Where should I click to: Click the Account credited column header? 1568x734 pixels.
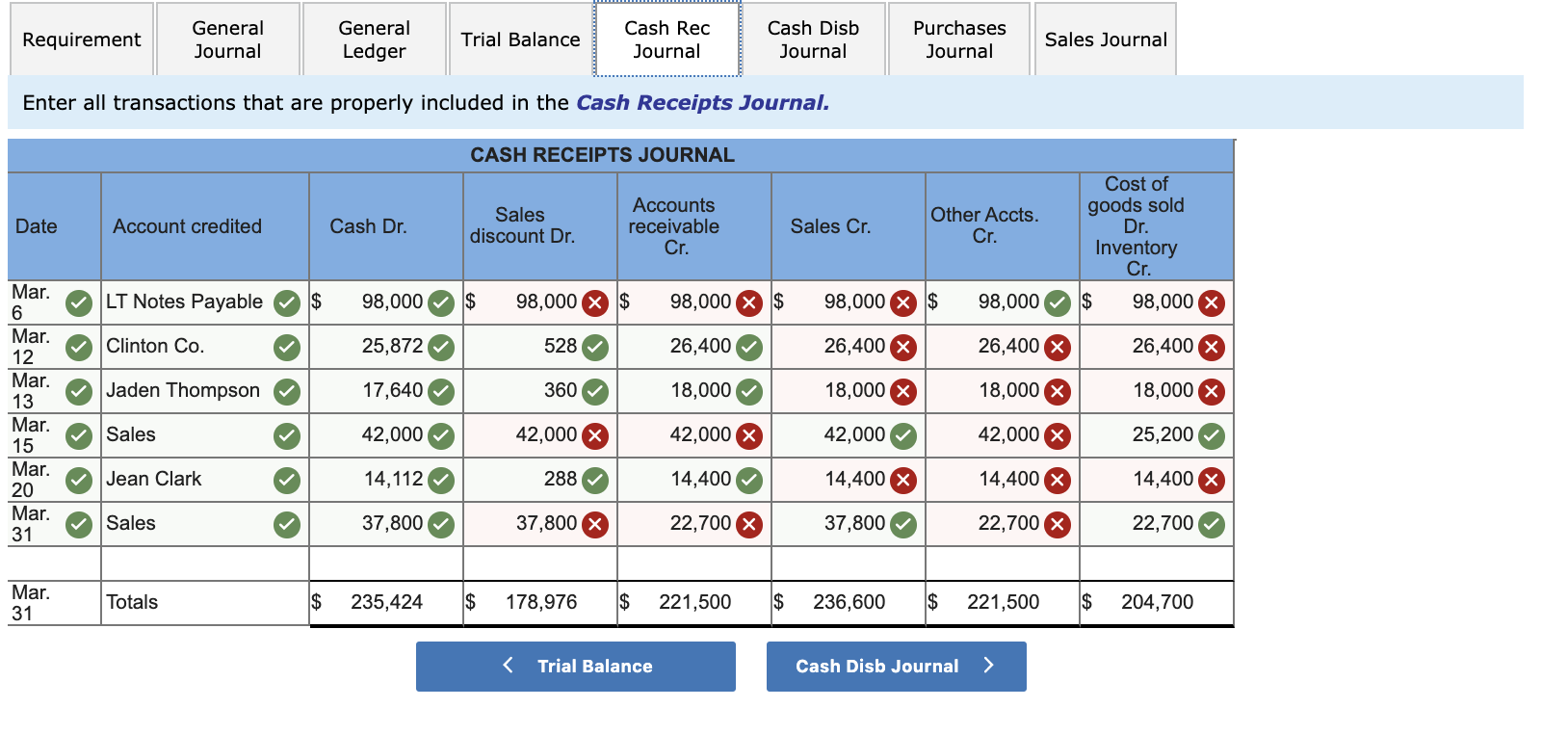[205, 226]
